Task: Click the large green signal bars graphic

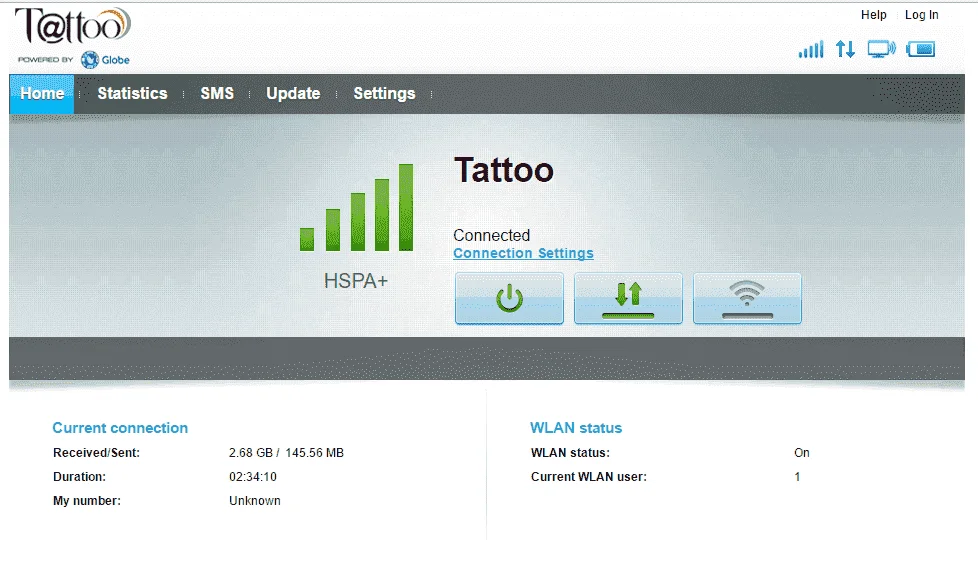Action: click(x=356, y=208)
